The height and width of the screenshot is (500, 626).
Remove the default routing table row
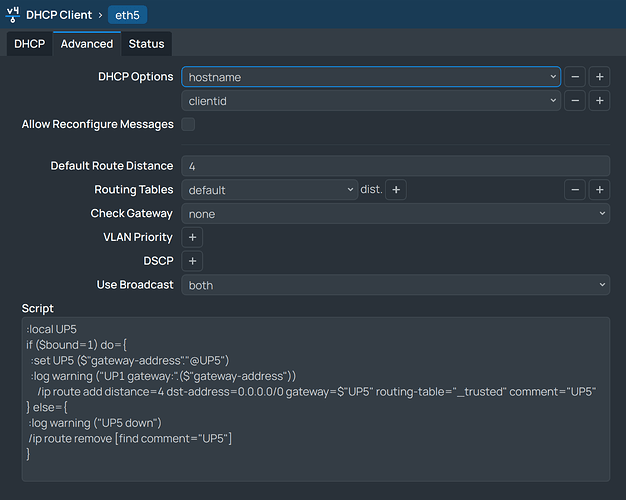pyautogui.click(x=576, y=190)
